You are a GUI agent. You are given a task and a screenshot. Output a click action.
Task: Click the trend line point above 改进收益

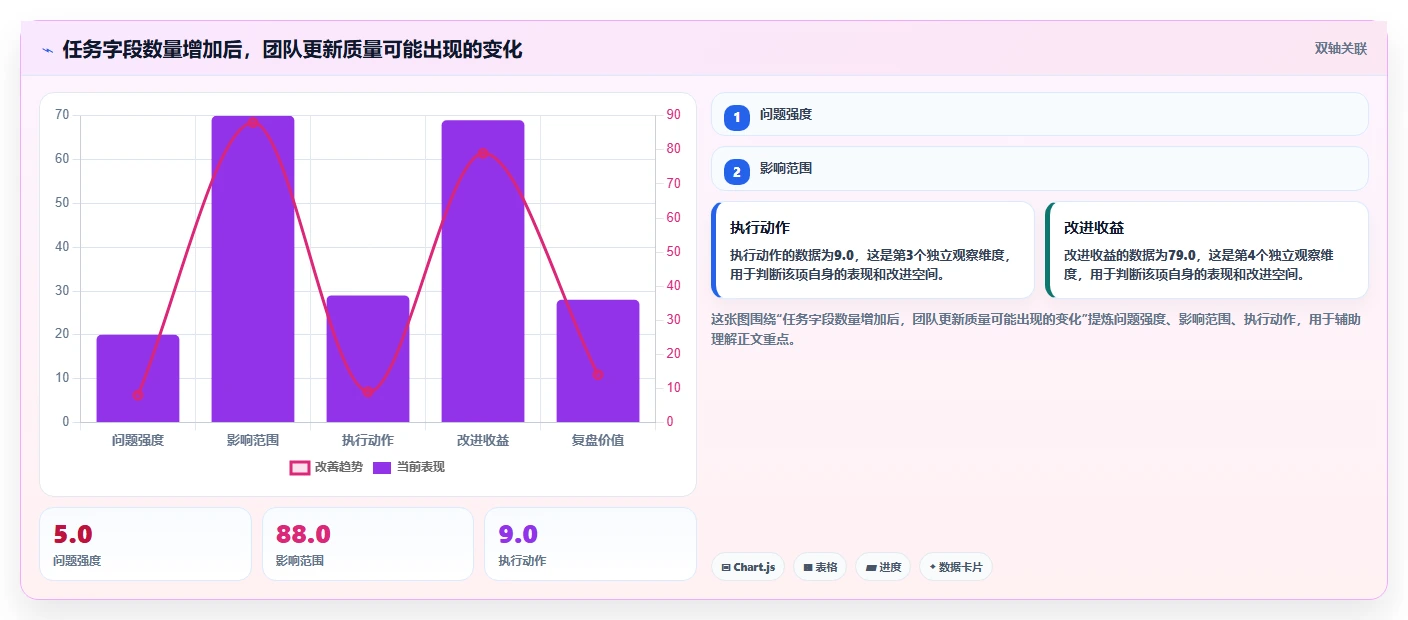[x=483, y=153]
